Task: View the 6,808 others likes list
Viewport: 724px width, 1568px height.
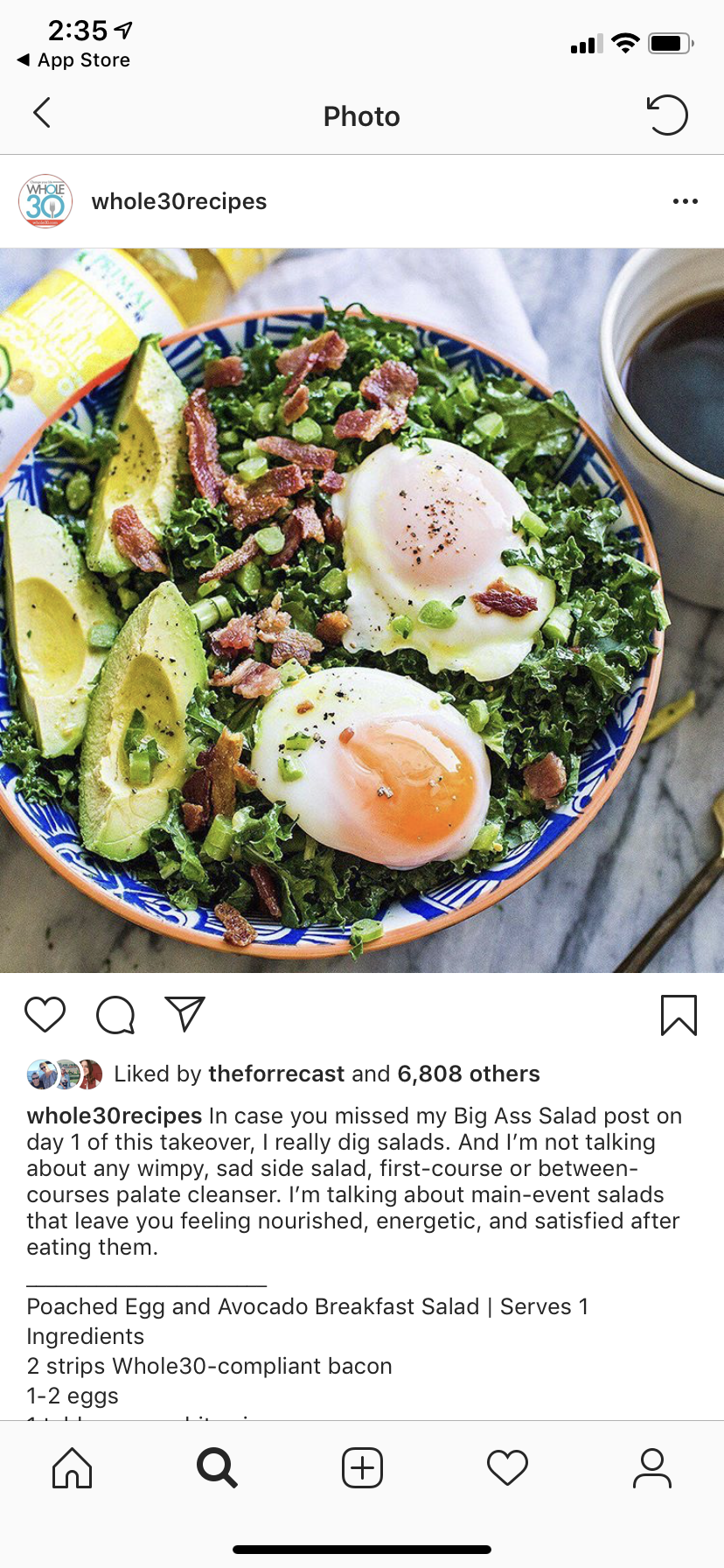Action: [x=469, y=1074]
